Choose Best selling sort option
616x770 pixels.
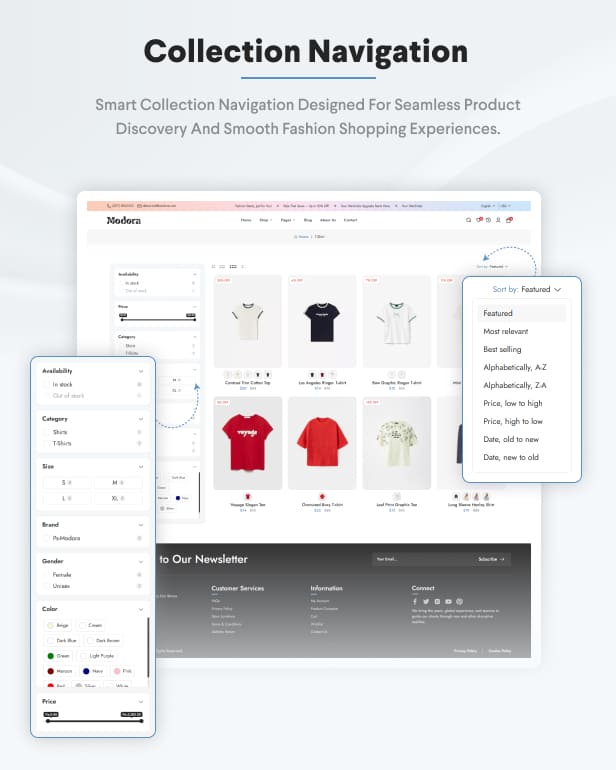(502, 349)
